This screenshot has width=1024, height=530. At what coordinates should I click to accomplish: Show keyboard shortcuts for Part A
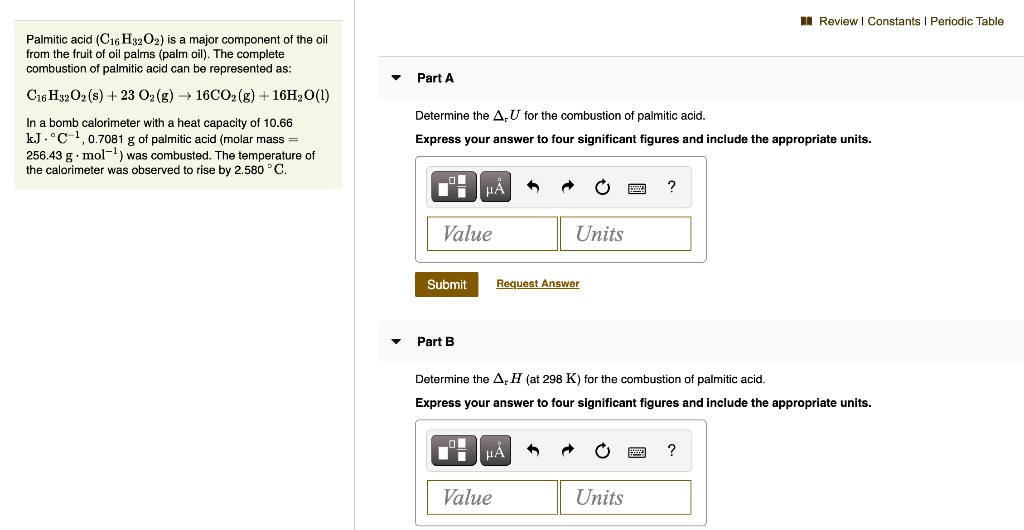[636, 187]
